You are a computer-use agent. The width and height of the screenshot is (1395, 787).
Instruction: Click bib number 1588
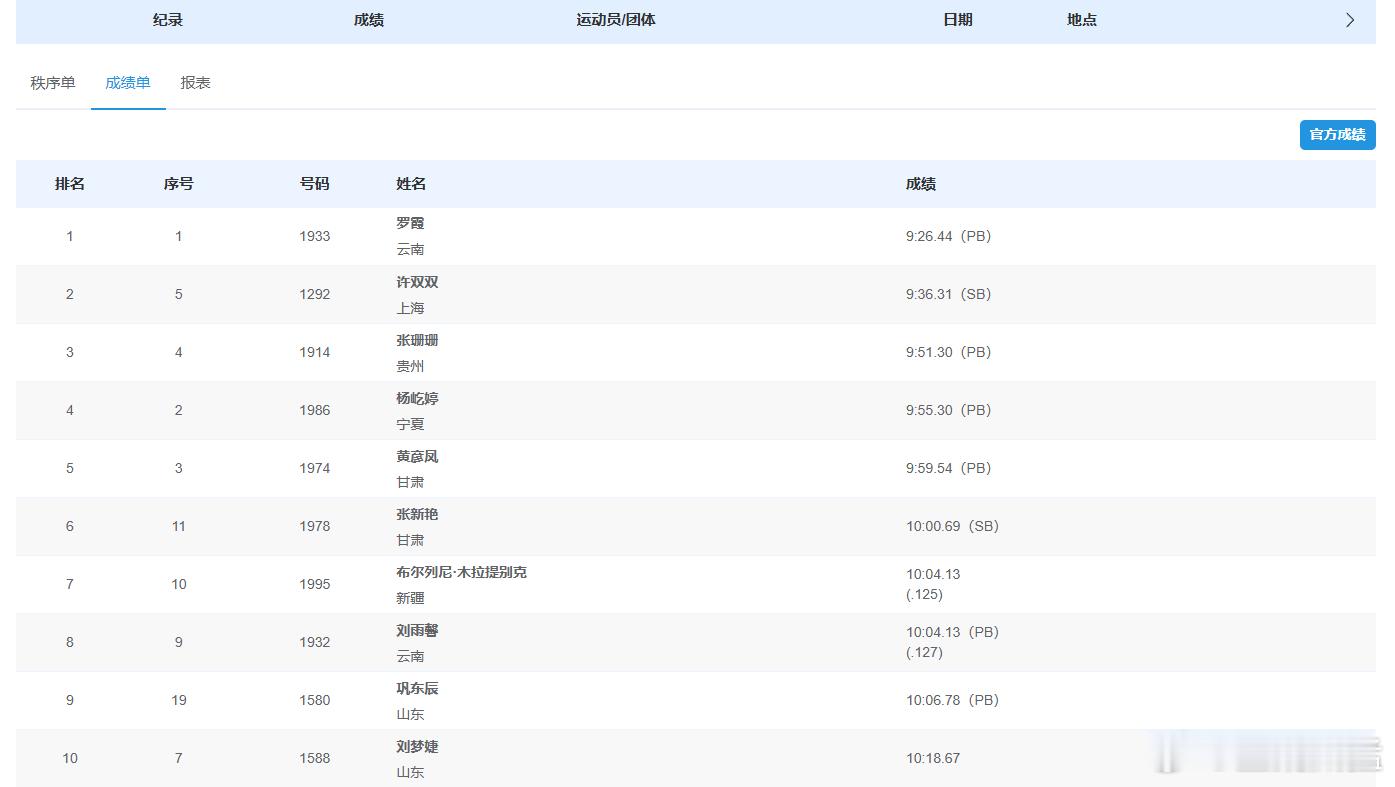pyautogui.click(x=314, y=758)
